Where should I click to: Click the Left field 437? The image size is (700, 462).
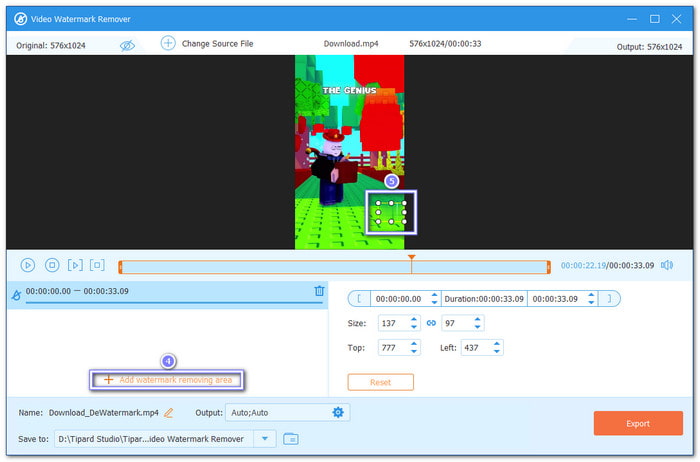[x=476, y=348]
